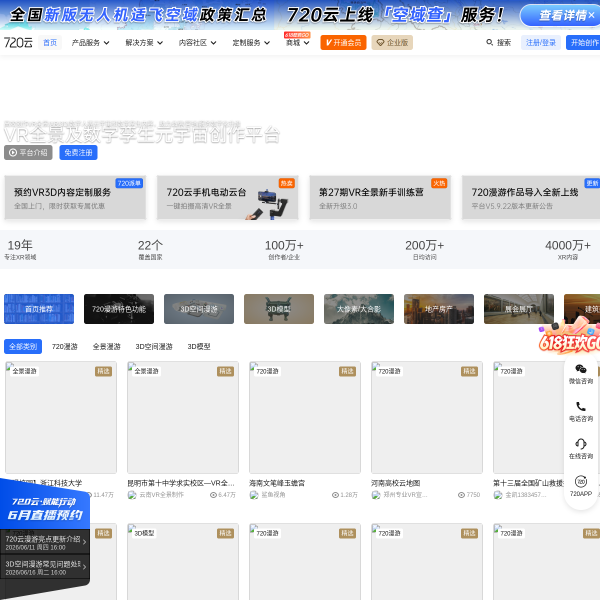This screenshot has height=600, width=600.
Task: Select the 全景漫游 filter tab
Action: point(107,346)
